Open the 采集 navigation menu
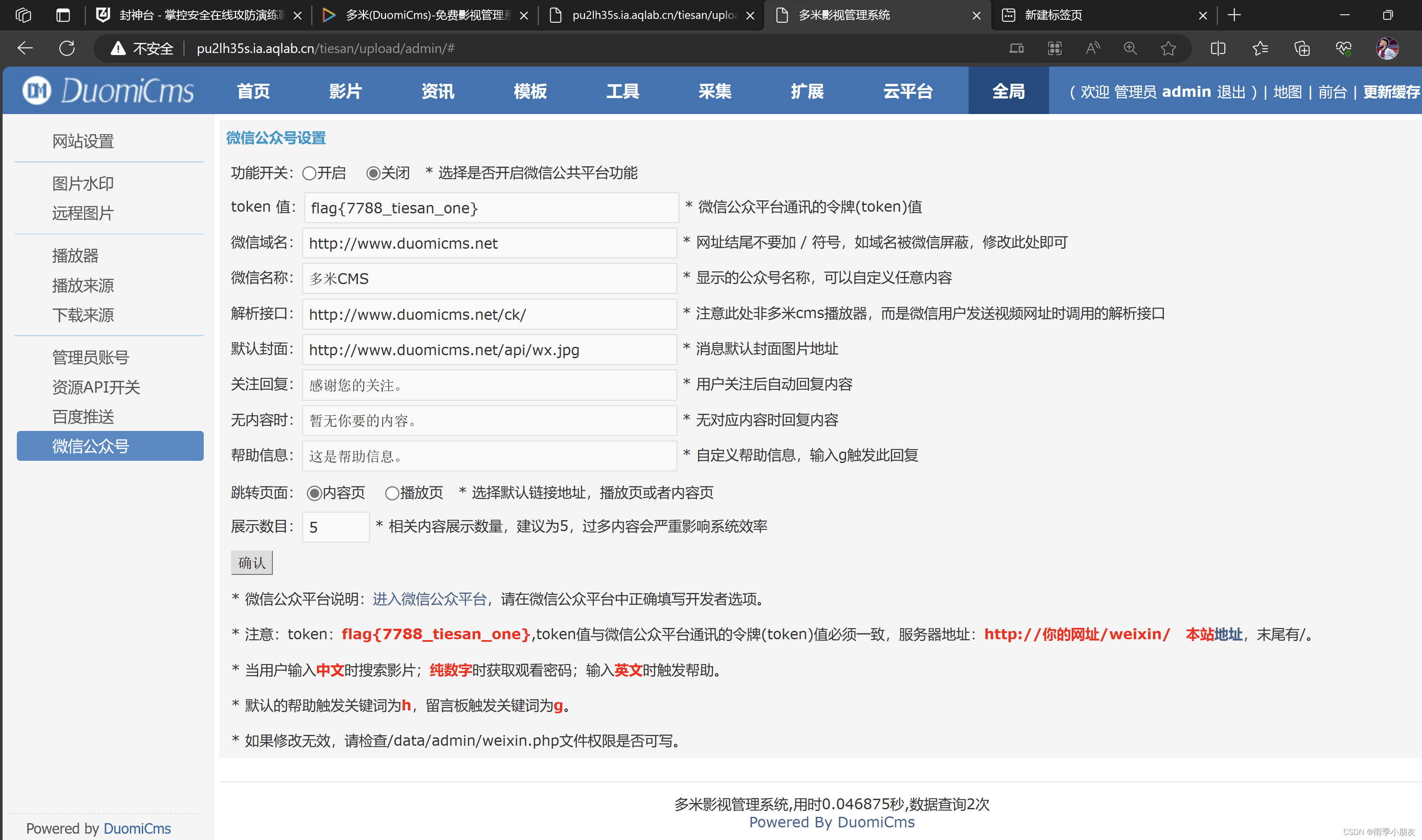This screenshot has width=1422, height=840. 714,91
